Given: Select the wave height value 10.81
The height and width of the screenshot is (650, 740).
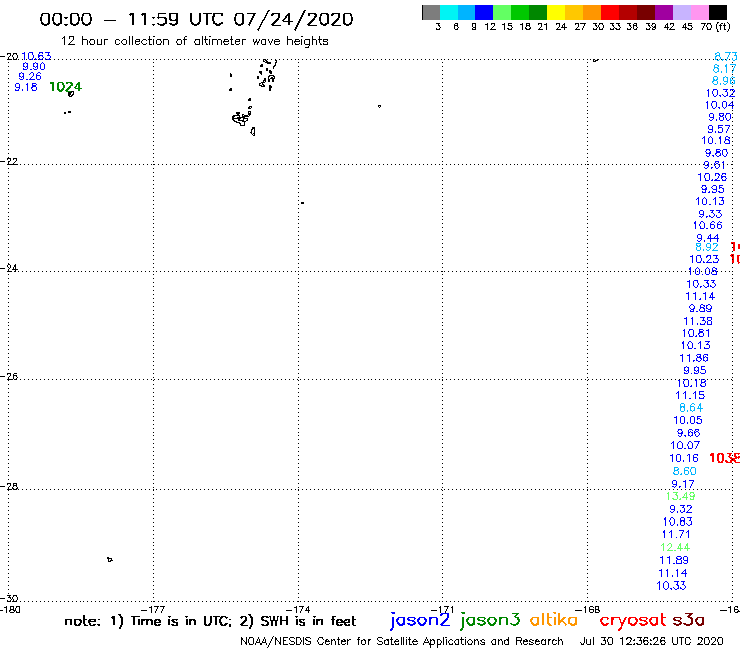Looking at the screenshot, I should click(x=696, y=333).
